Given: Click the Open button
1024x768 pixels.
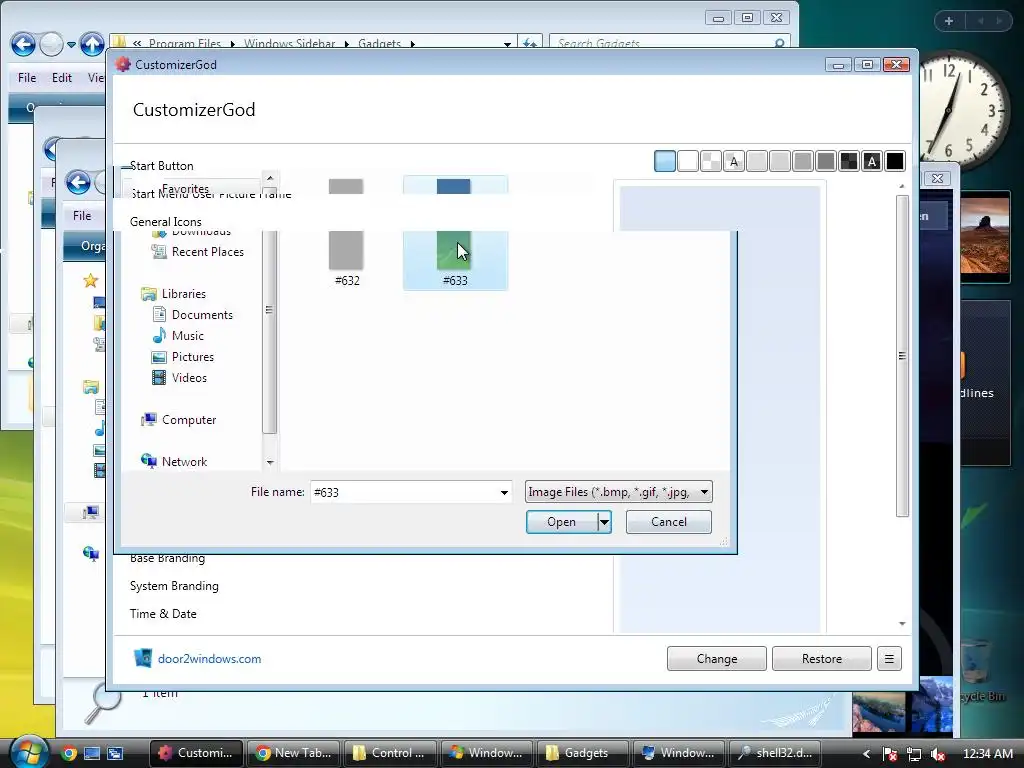Looking at the screenshot, I should tap(562, 522).
